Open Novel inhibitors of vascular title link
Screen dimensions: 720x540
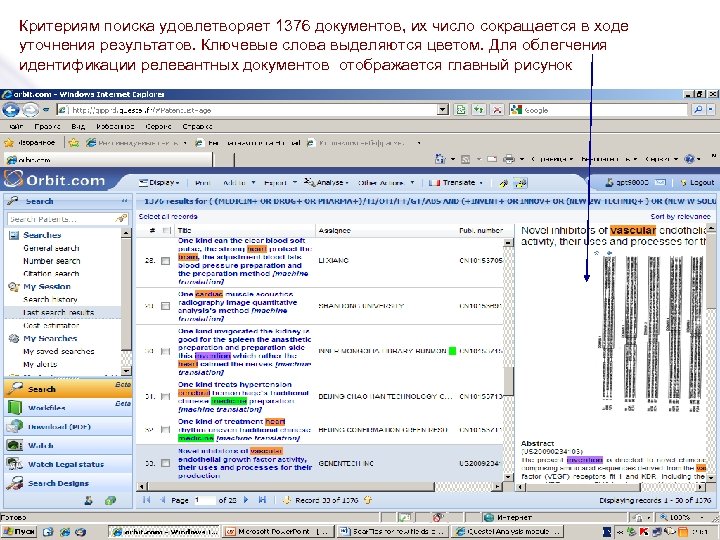pos(245,463)
